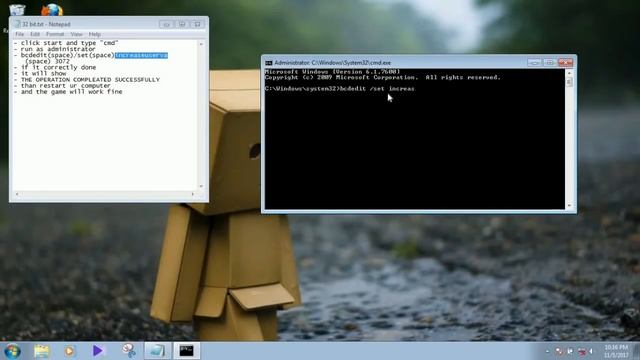Image resolution: width=640 pixels, height=360 pixels.
Task: Click the command prompt vertical scrollbar thumb
Action: 569,82
